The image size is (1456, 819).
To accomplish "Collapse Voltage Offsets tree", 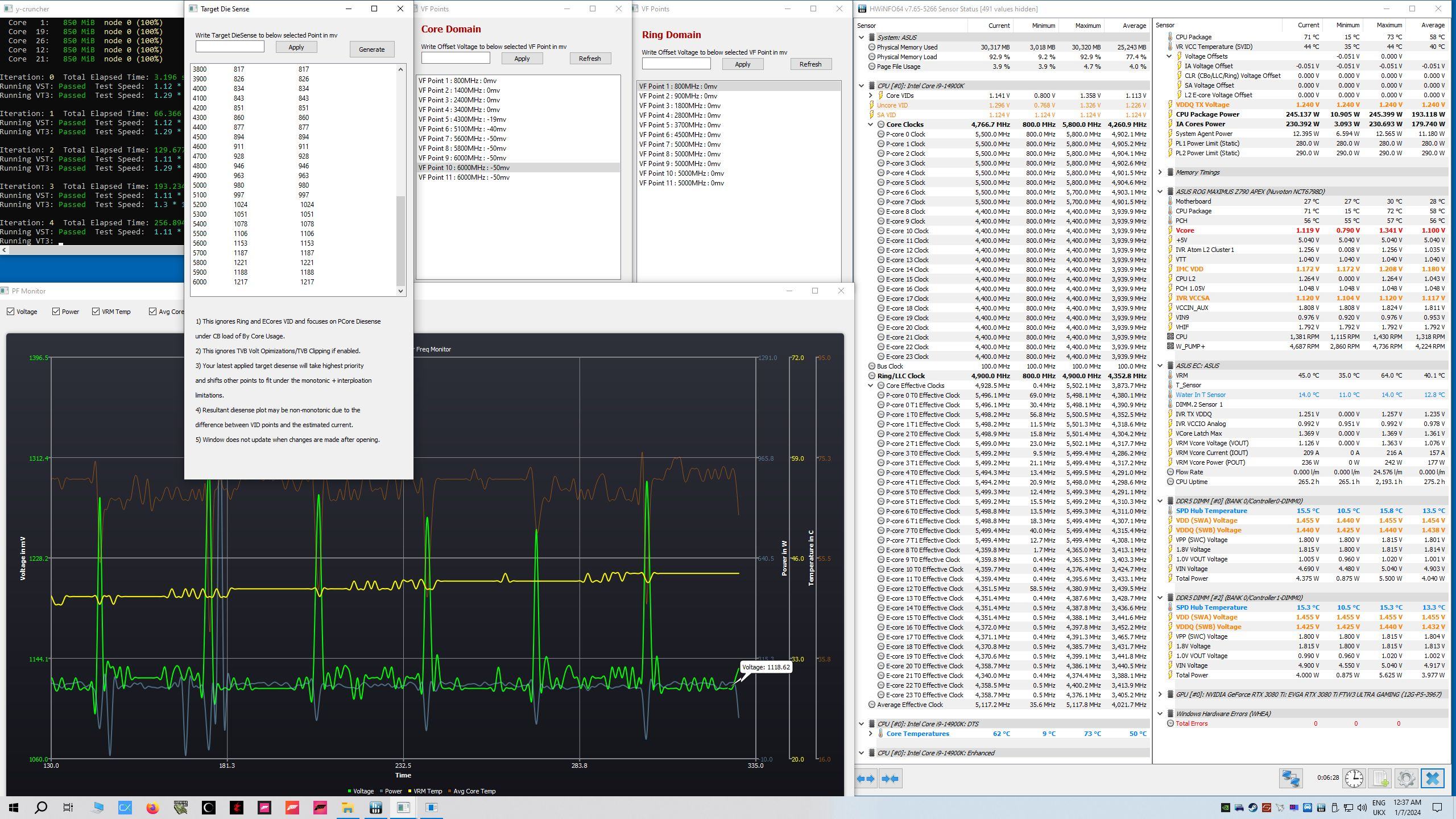I will 1169,56.
